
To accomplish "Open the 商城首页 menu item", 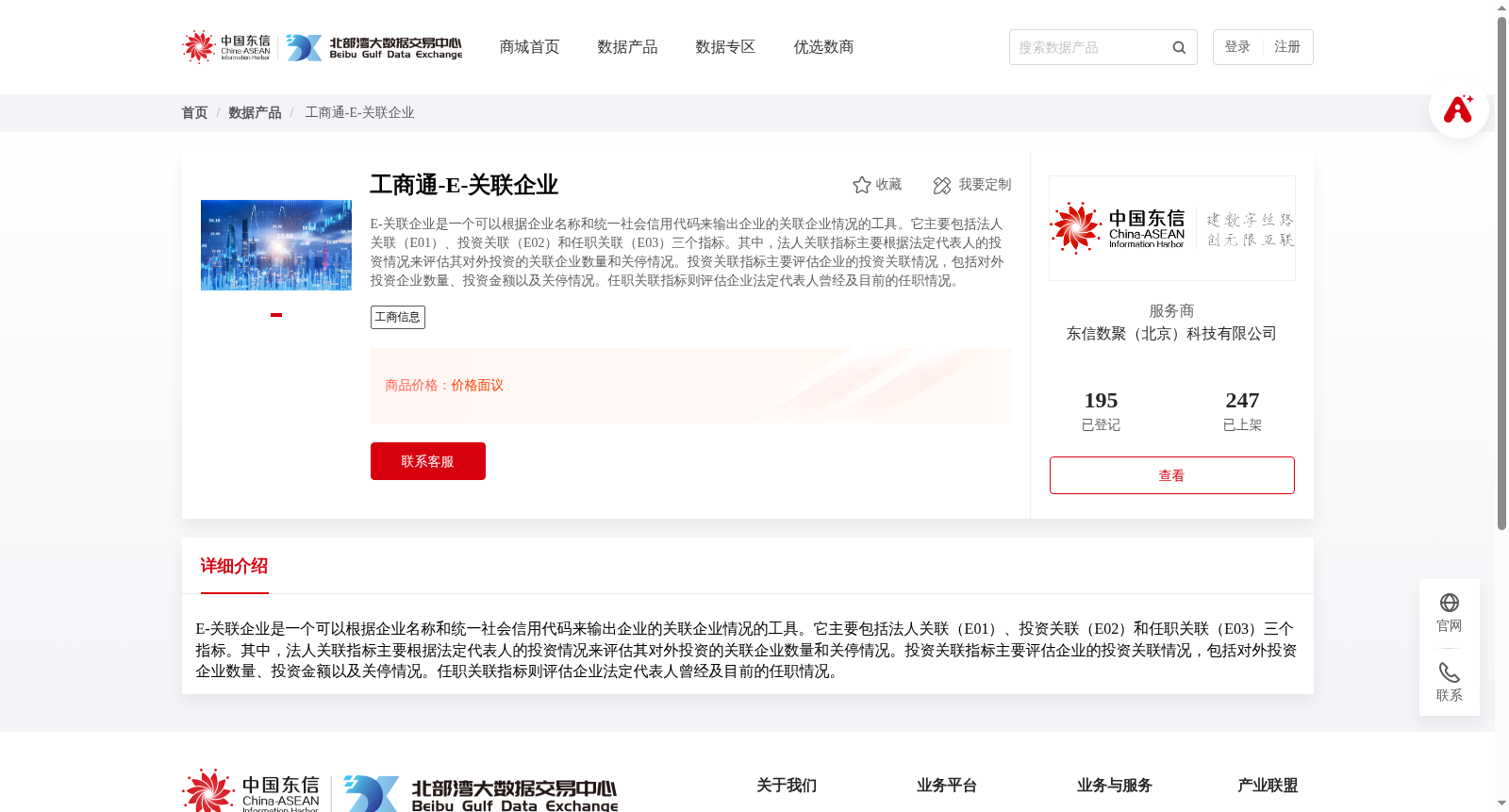I will (529, 47).
